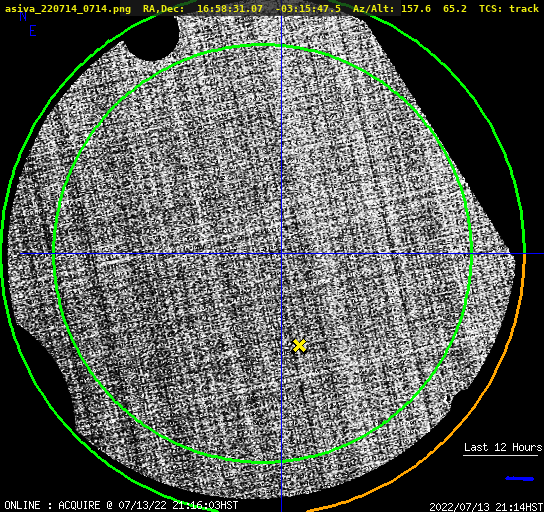Click the asiva_220714_0714.png filename text
Viewport: 544px width, 512px height.
68,9
